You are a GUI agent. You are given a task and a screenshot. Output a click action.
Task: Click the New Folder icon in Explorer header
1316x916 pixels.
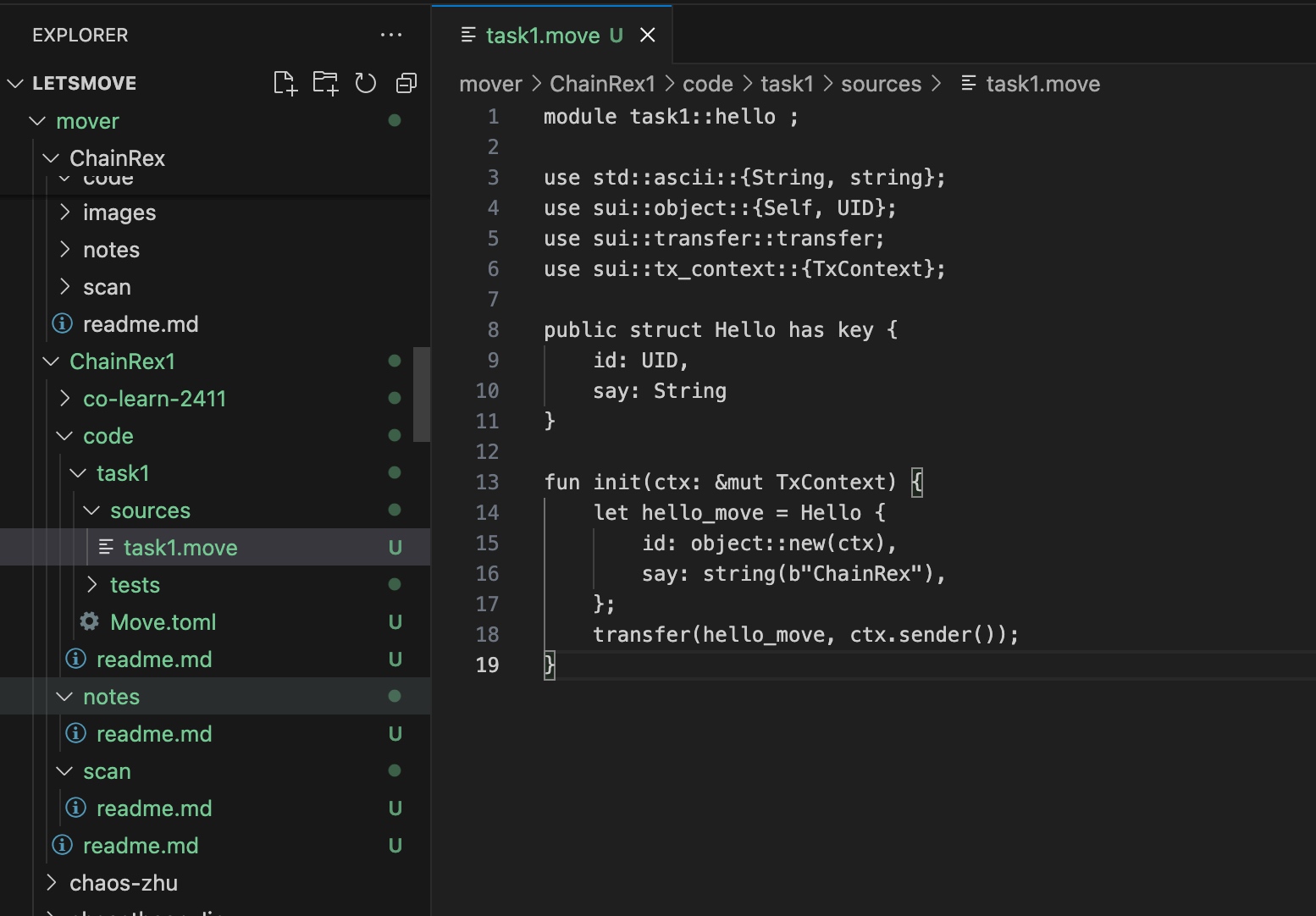pos(325,83)
